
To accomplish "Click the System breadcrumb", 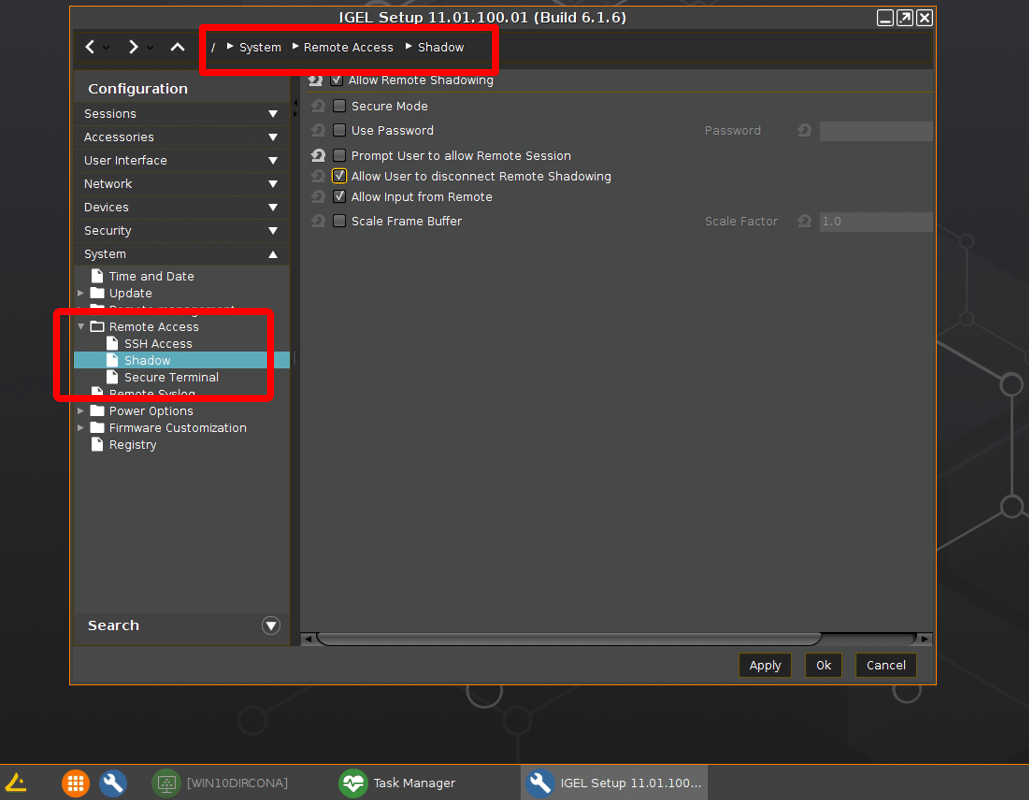I will tap(260, 47).
